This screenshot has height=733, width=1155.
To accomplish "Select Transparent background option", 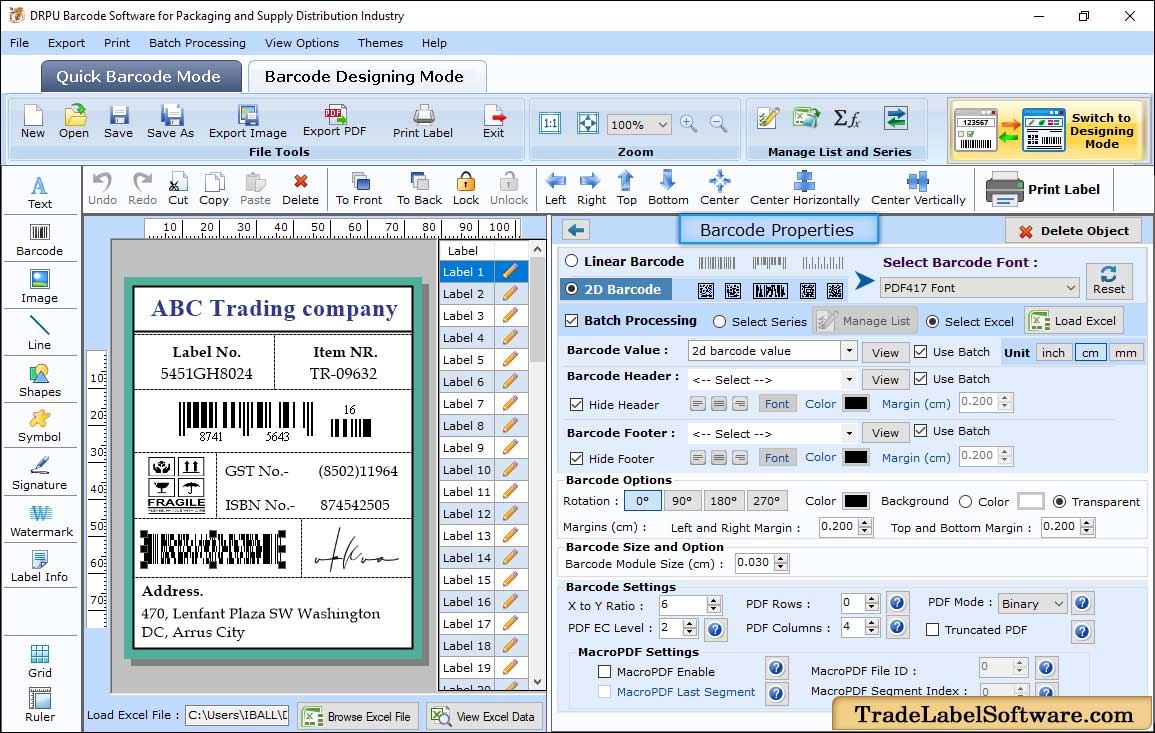I will click(x=1059, y=502).
